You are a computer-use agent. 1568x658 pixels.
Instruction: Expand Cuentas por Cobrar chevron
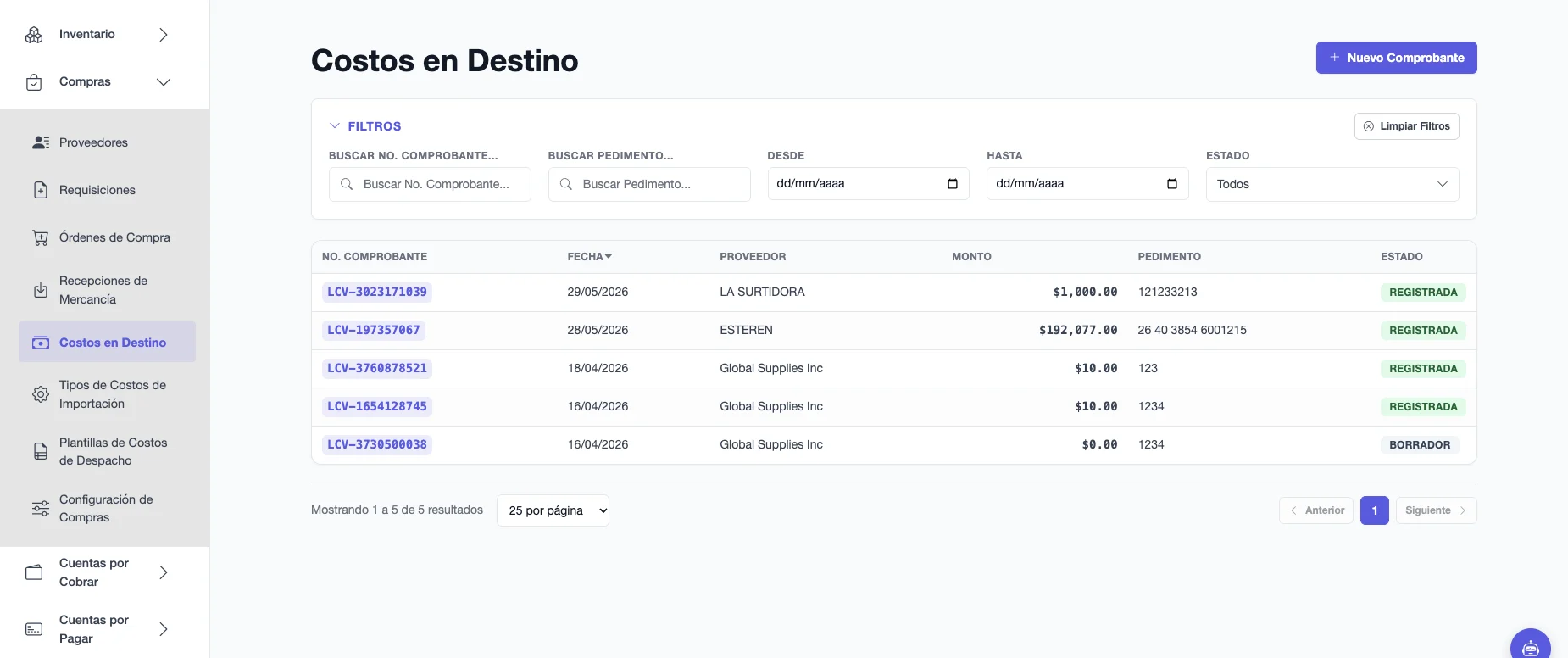[x=164, y=572]
